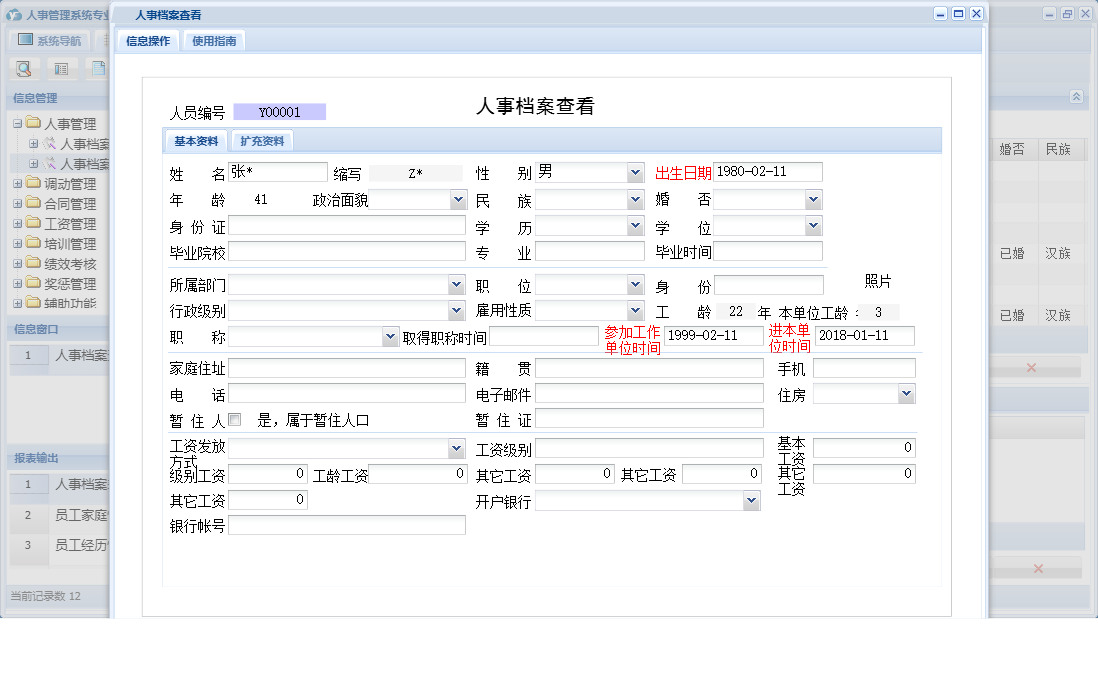Open the 住房 housing dropdown
The image size is (1098, 695).
point(906,394)
